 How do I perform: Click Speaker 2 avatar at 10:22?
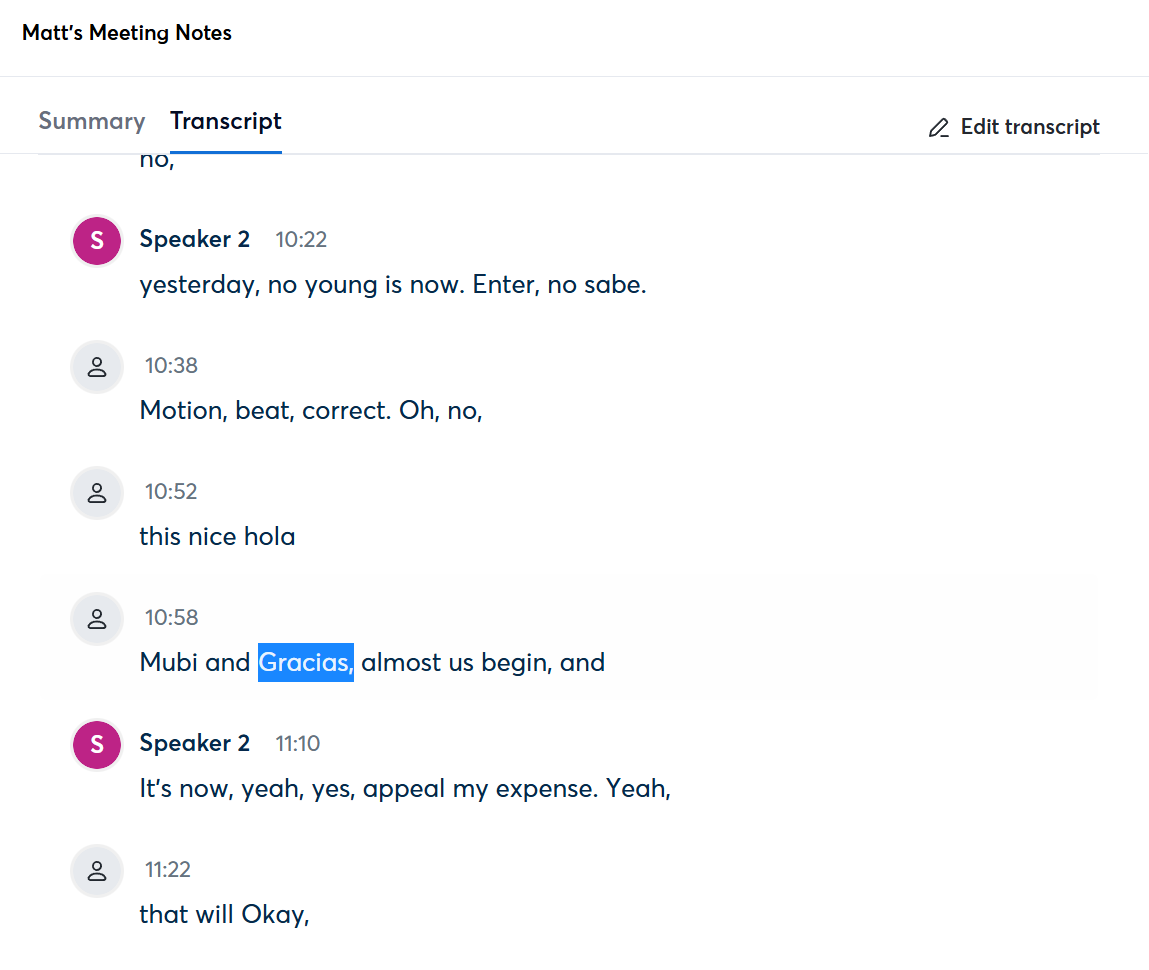pos(97,240)
